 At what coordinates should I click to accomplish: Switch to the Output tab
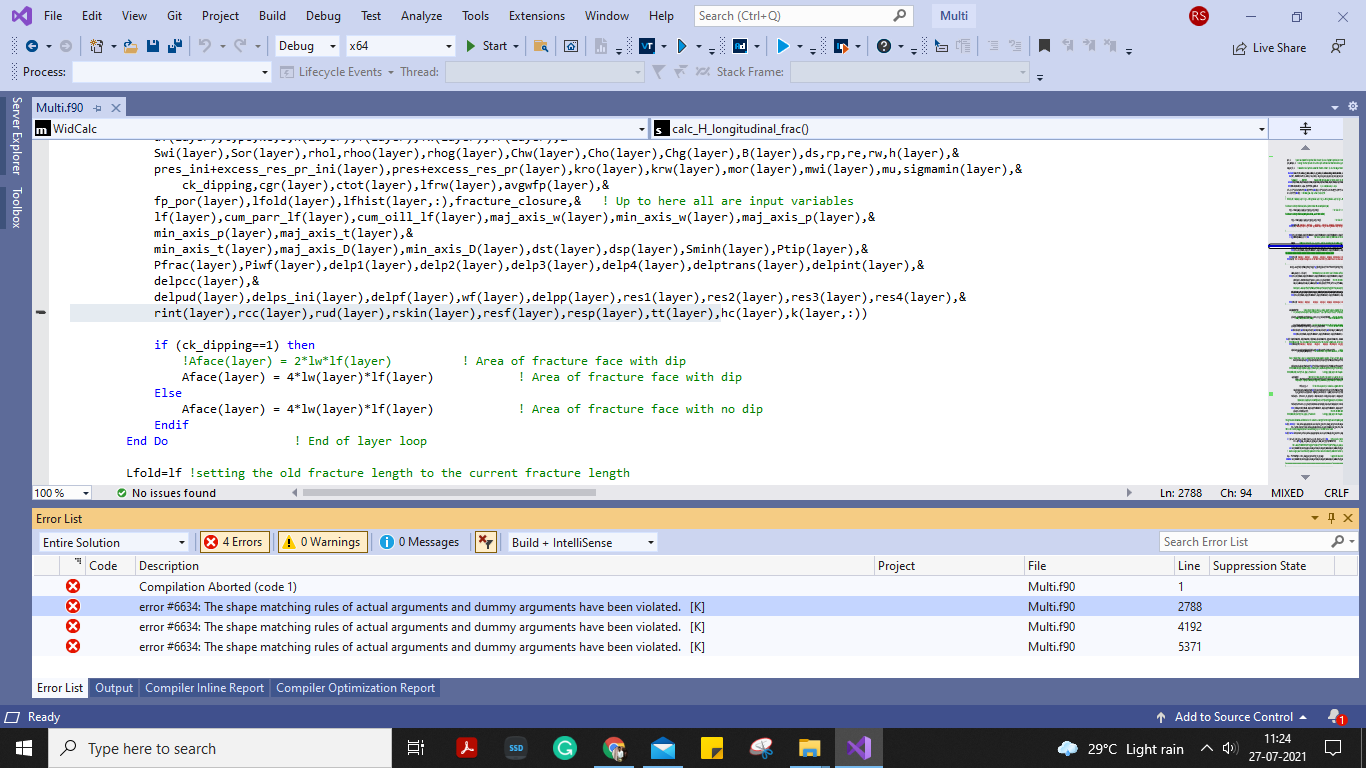114,688
